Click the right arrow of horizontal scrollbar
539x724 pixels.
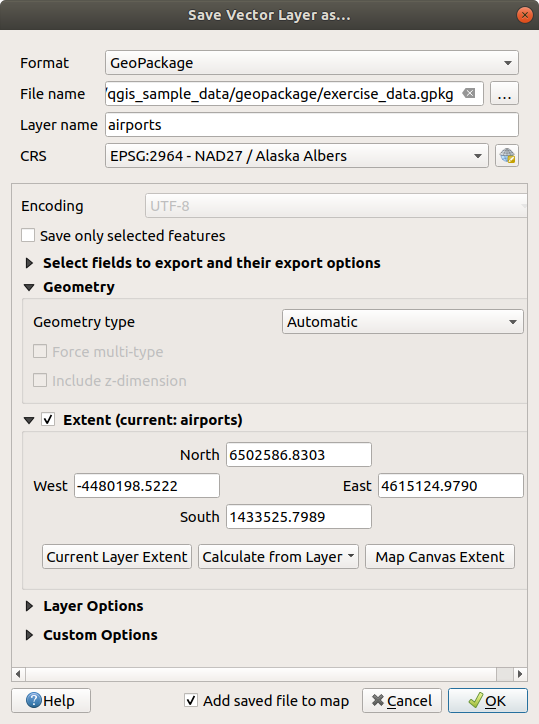520,674
